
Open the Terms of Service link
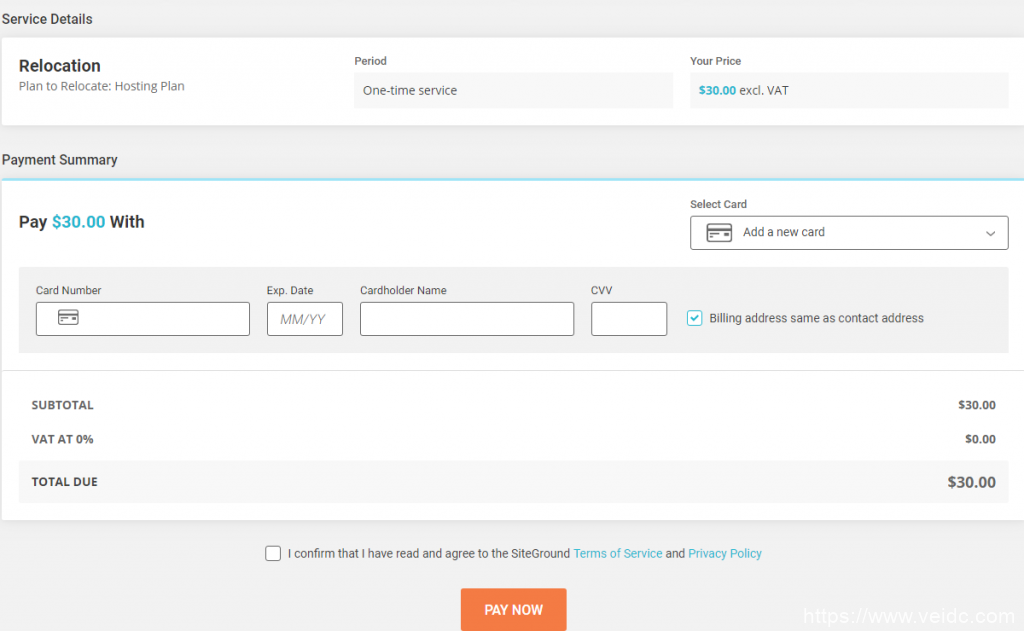point(617,554)
